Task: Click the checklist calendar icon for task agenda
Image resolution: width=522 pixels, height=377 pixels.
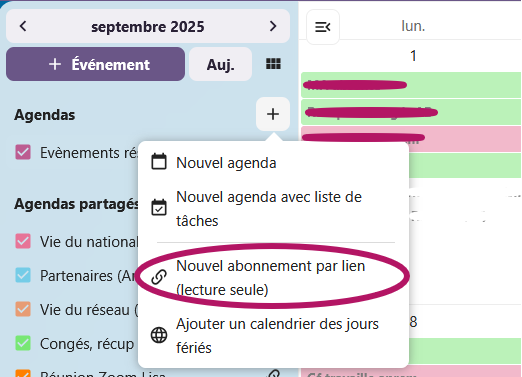Action: point(159,207)
